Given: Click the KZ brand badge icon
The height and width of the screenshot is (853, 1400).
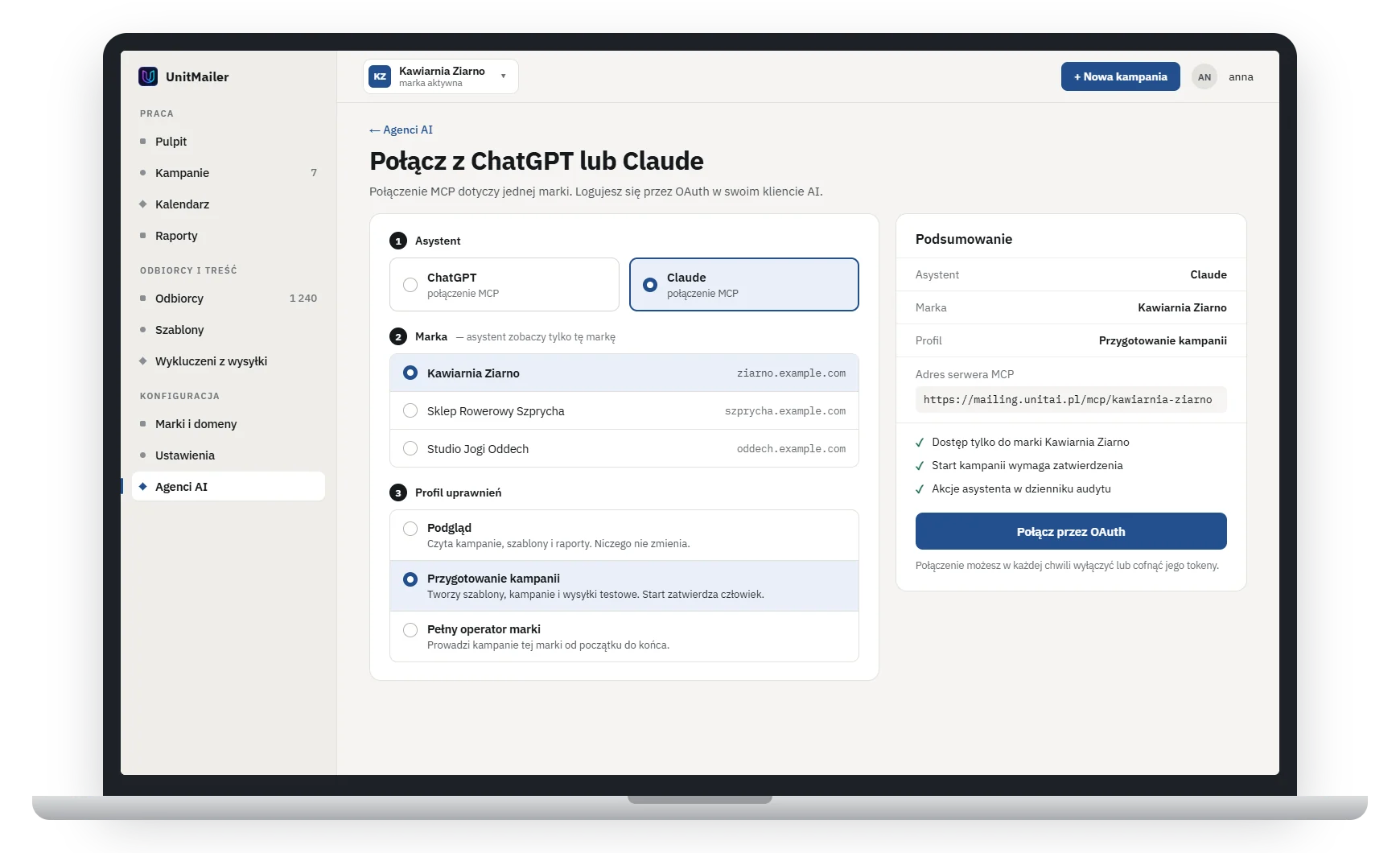Looking at the screenshot, I should tap(380, 76).
